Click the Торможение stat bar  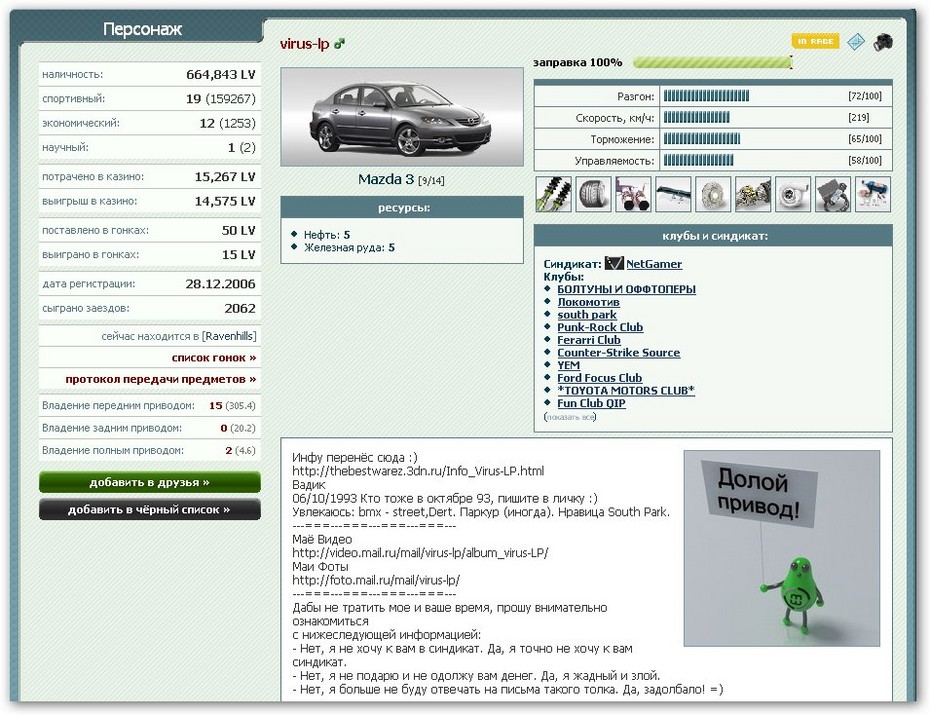click(x=702, y=139)
